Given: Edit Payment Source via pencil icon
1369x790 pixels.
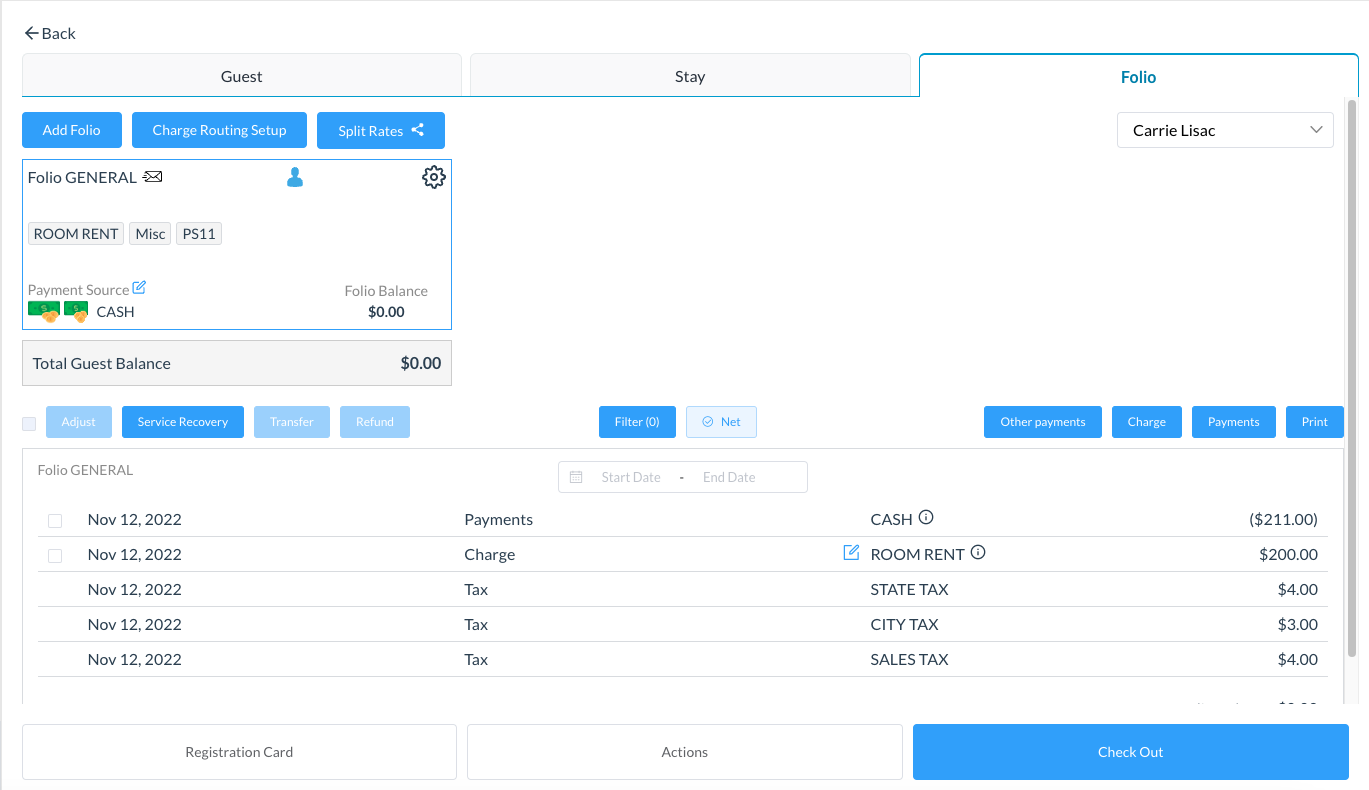Looking at the screenshot, I should (139, 288).
